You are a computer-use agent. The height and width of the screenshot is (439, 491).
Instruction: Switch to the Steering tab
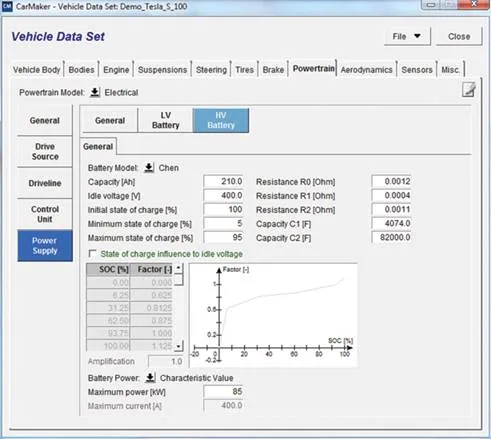click(x=211, y=70)
